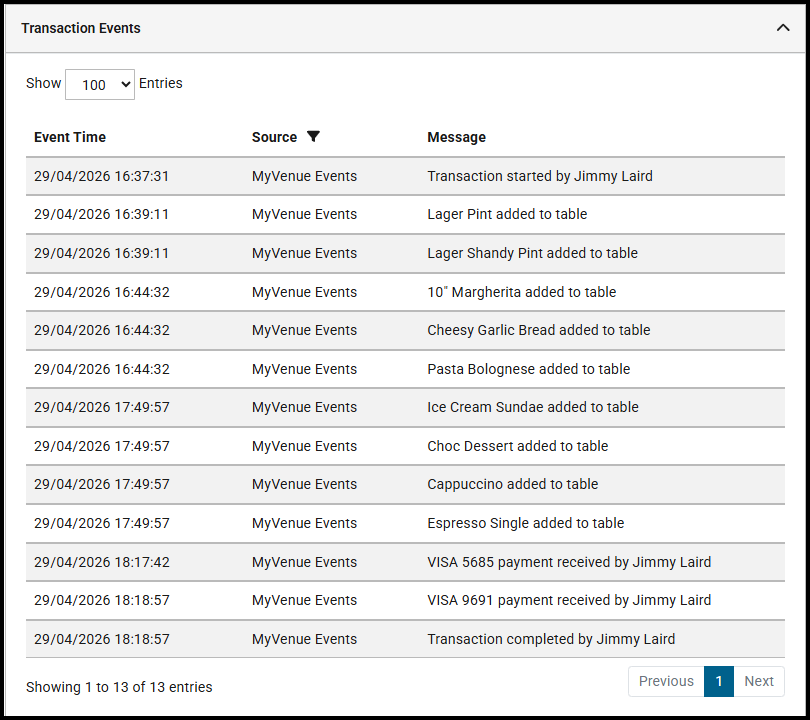Select page 1 in pagination

[719, 681]
